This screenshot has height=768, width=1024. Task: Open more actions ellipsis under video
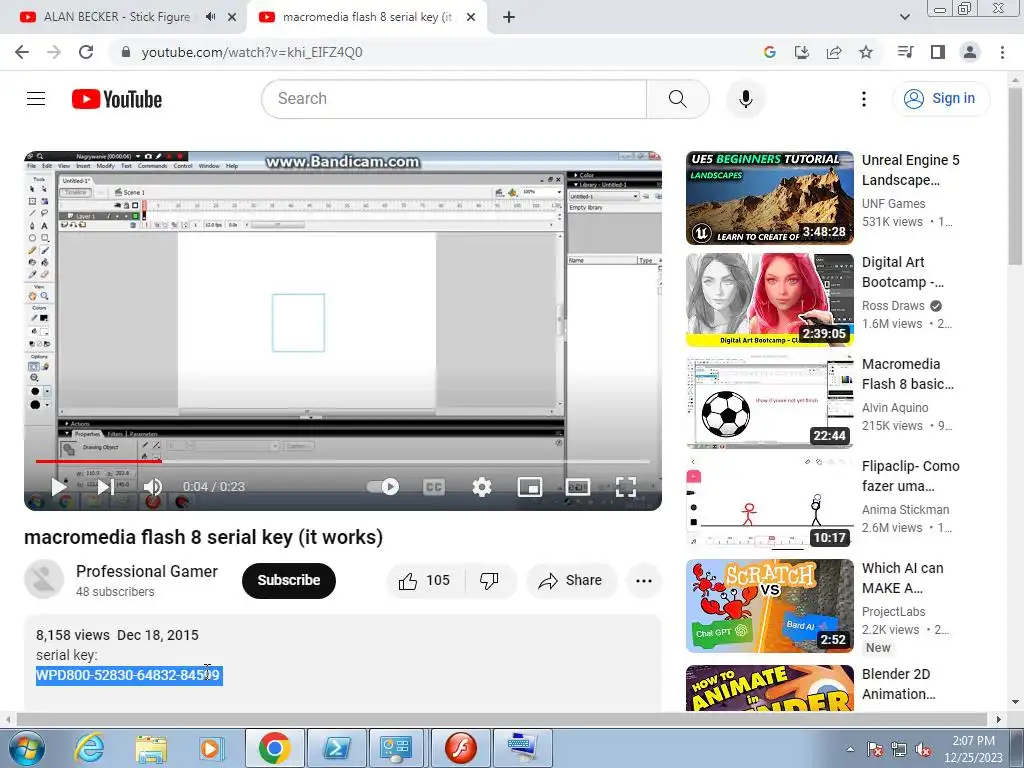(644, 581)
